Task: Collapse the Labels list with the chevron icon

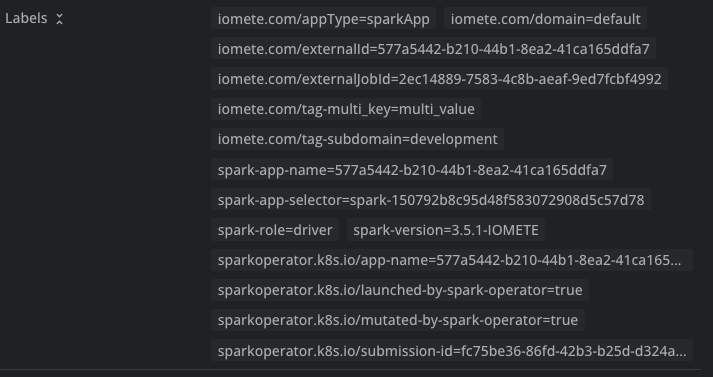Action: click(59, 19)
